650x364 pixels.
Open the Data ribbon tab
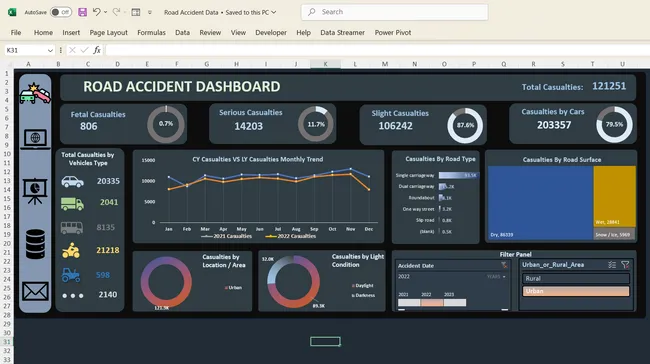[x=182, y=32]
